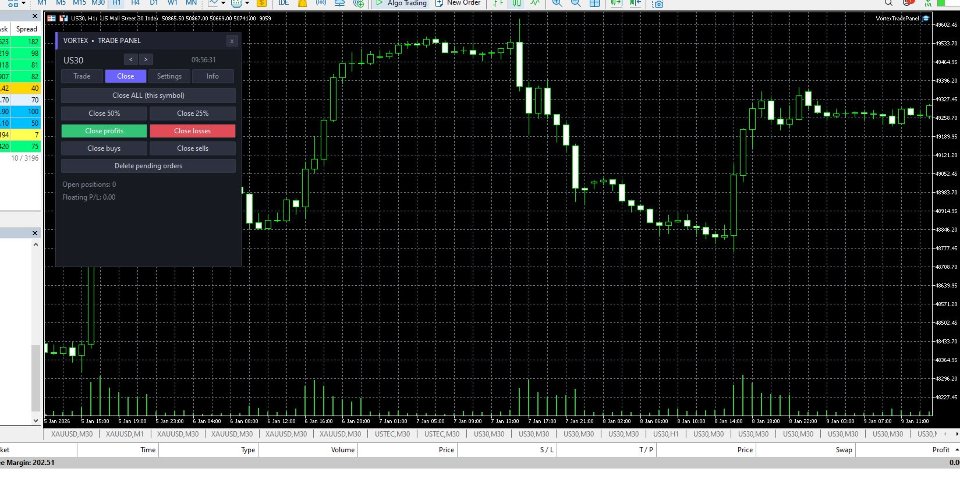Open the New Order dialog
The width and height of the screenshot is (960, 479).
pyautogui.click(x=457, y=3)
